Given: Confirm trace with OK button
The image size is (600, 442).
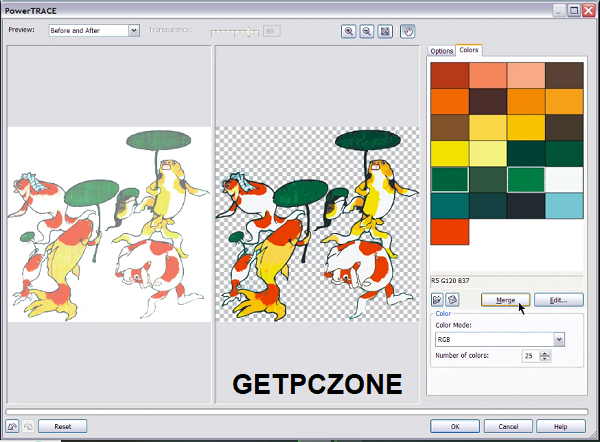Looking at the screenshot, I should 455,426.
